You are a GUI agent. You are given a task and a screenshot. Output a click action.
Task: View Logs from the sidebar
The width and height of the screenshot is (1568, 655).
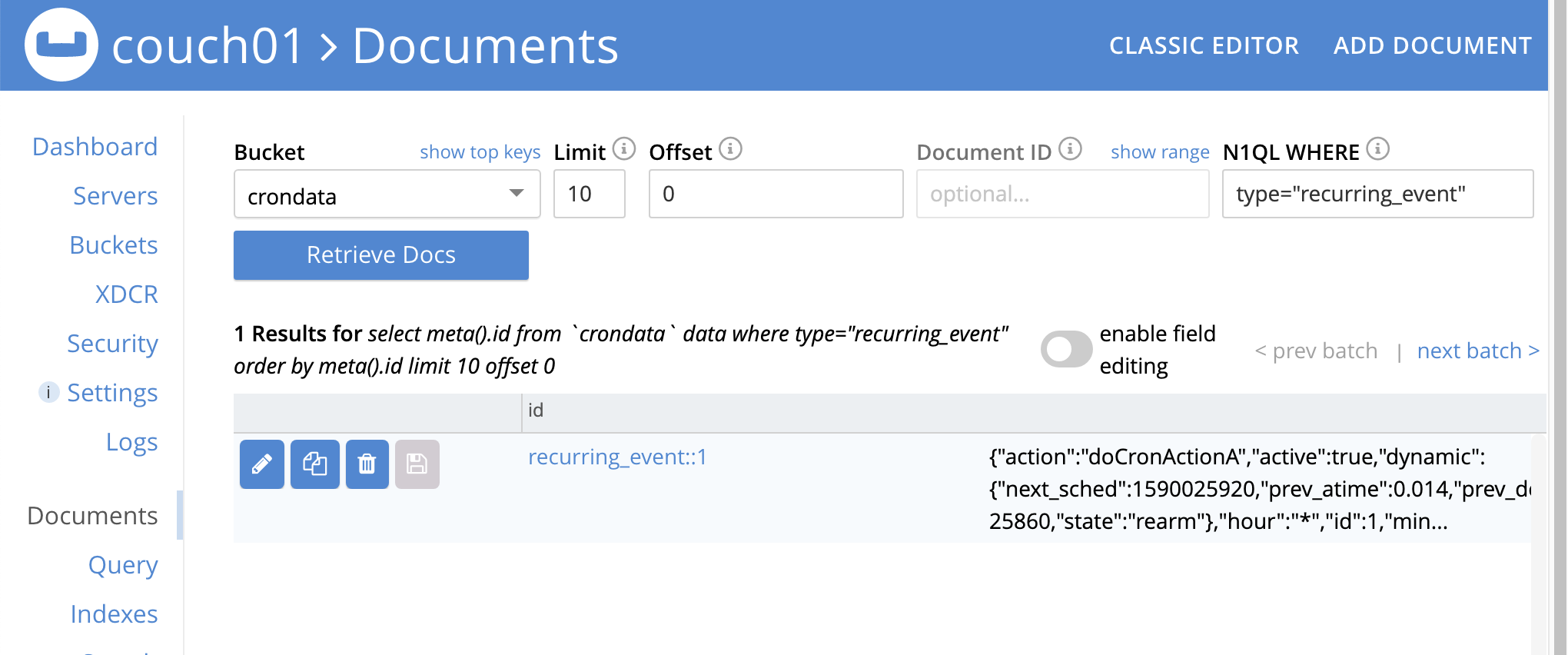(x=132, y=442)
